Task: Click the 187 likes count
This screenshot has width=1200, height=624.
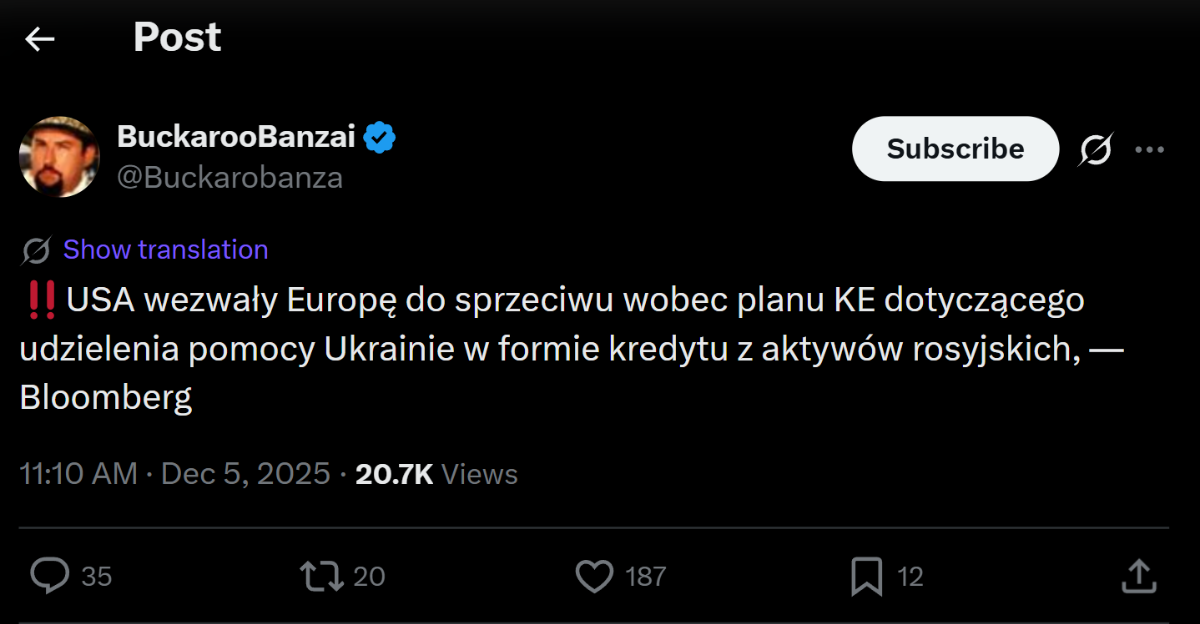Action: 645,577
